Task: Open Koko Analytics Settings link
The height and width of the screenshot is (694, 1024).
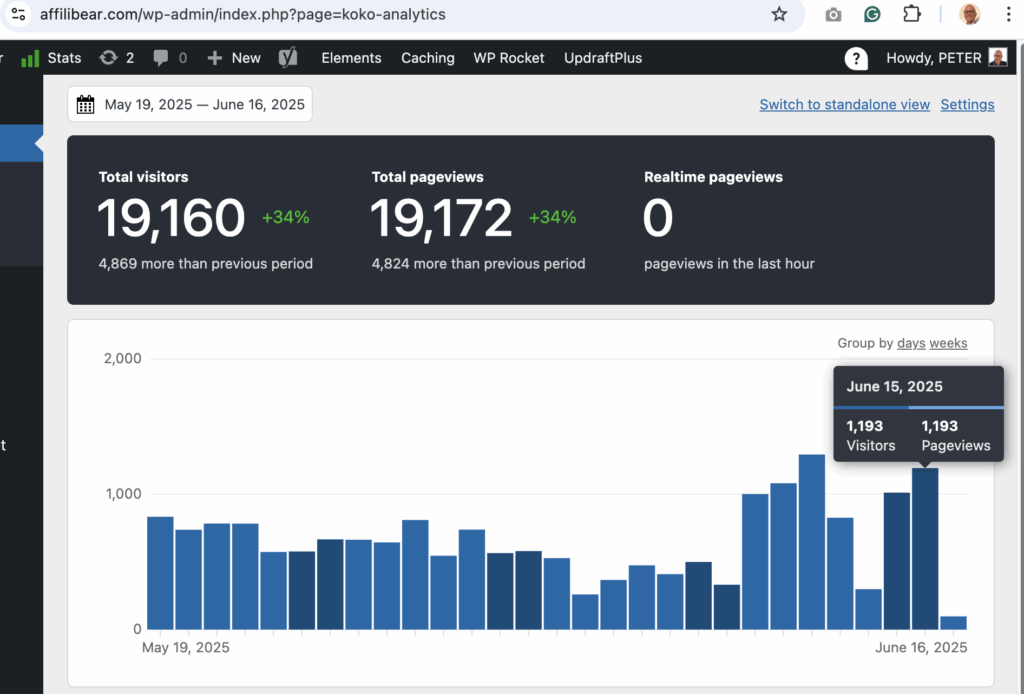Action: click(967, 104)
